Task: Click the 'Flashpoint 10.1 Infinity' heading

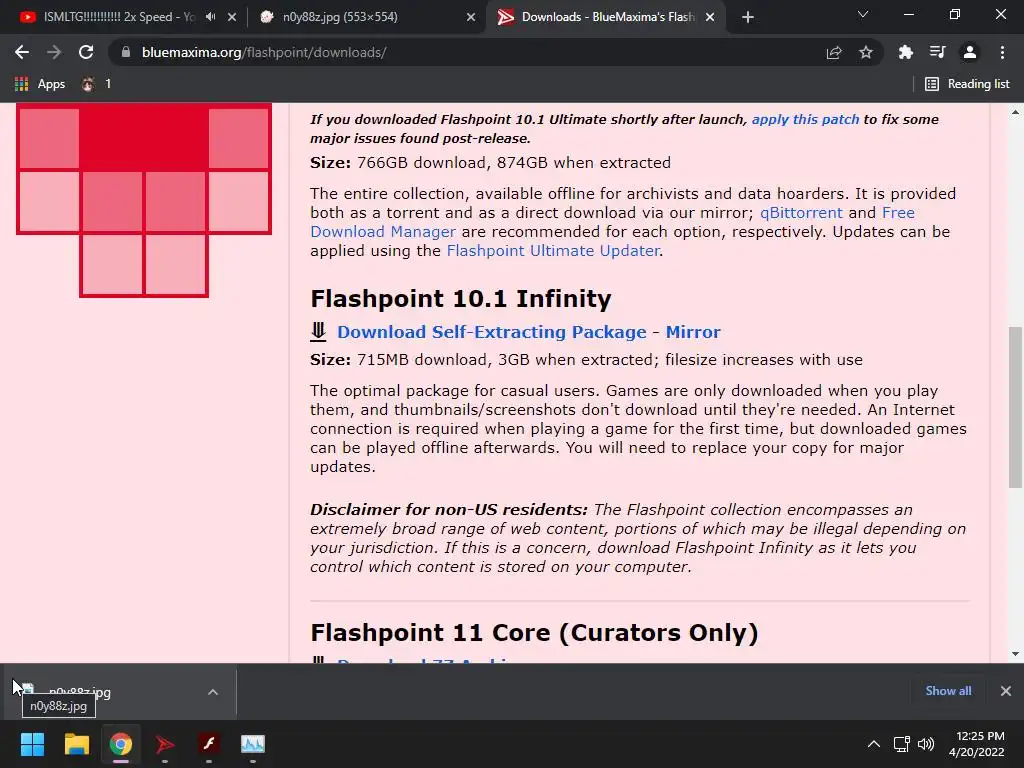Action: 460,298
